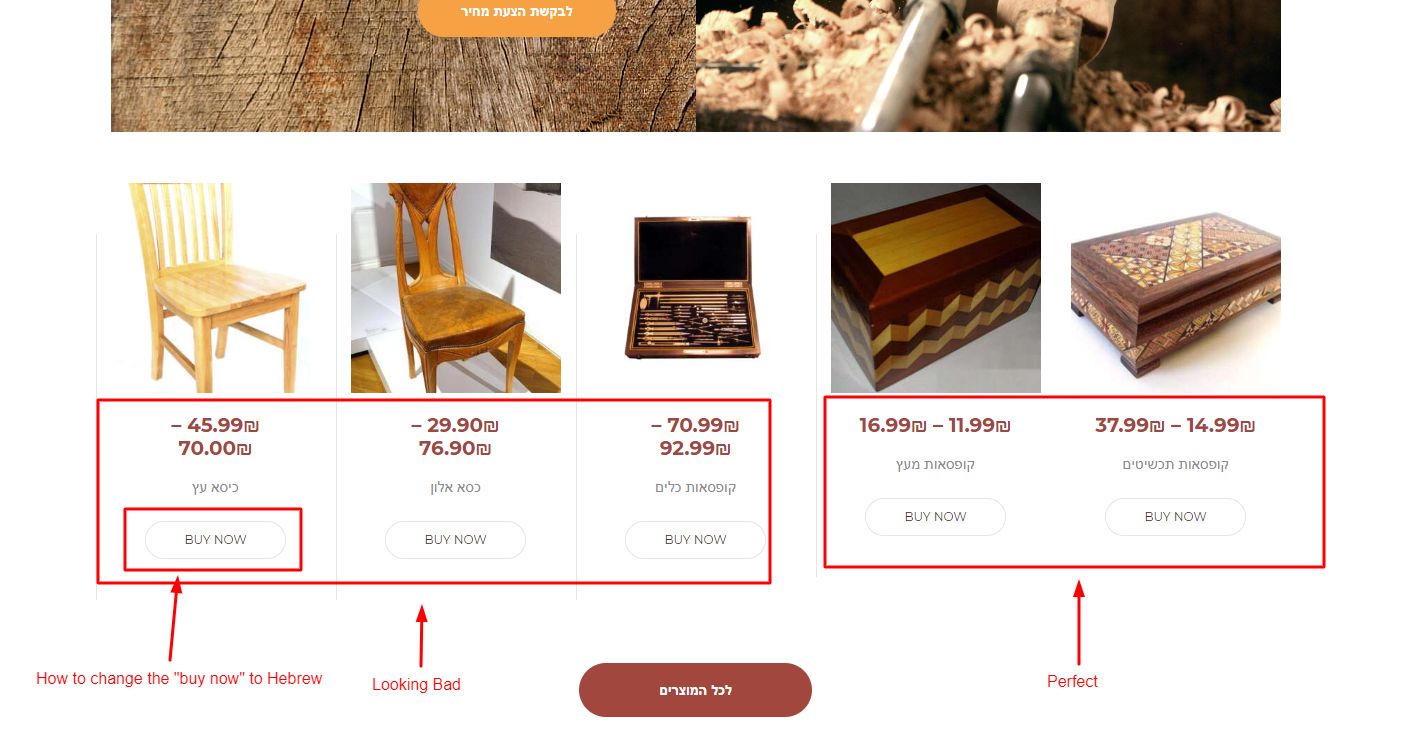The width and height of the screenshot is (1425, 742).
Task: Open the tool case product image
Action: [696, 288]
